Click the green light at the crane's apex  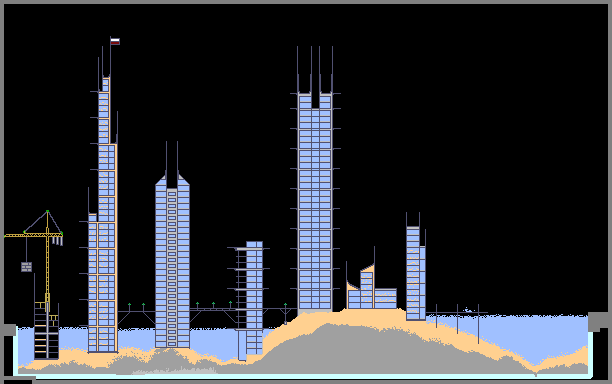coord(48,212)
